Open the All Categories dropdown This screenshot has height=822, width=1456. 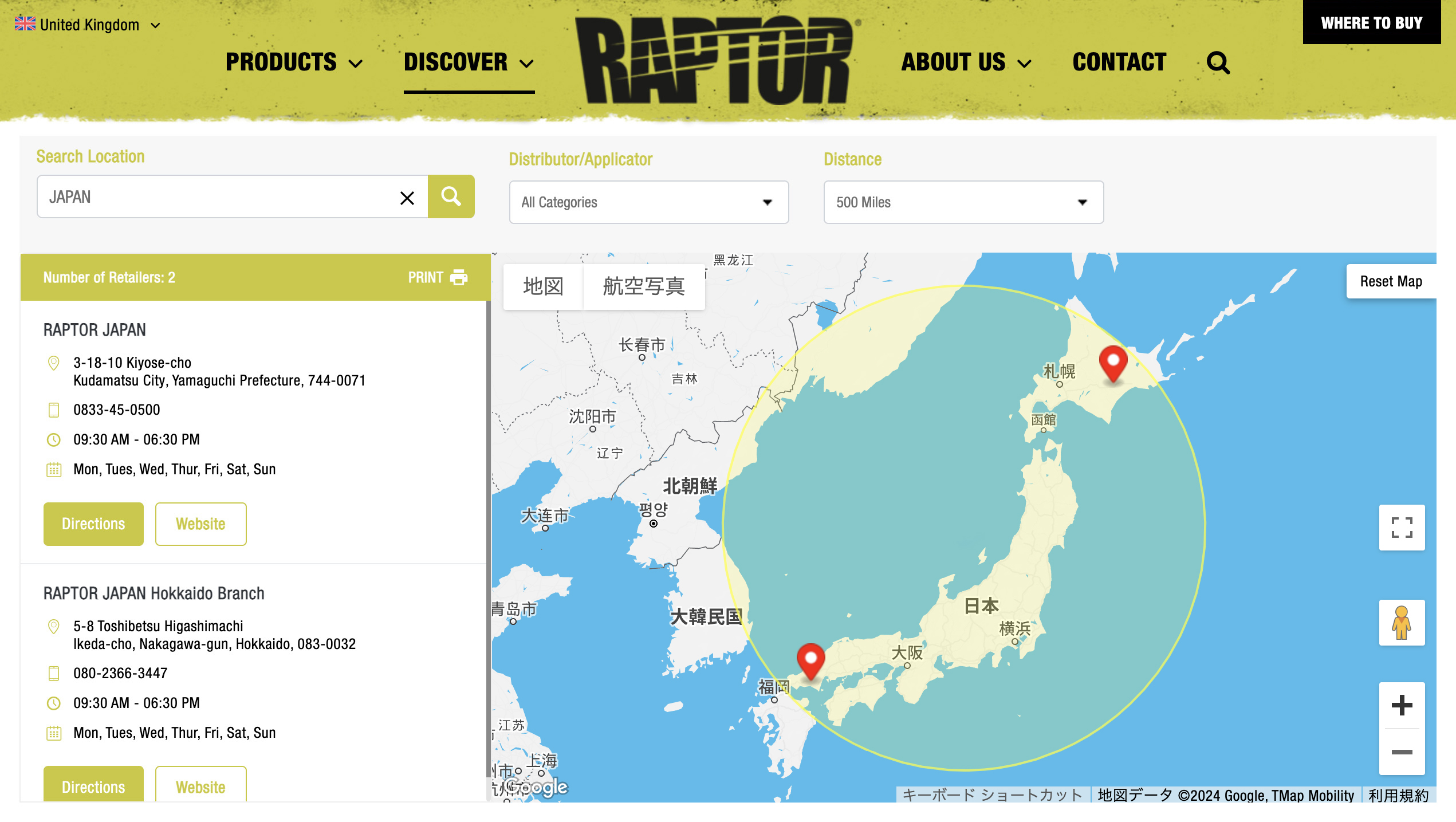(x=648, y=202)
